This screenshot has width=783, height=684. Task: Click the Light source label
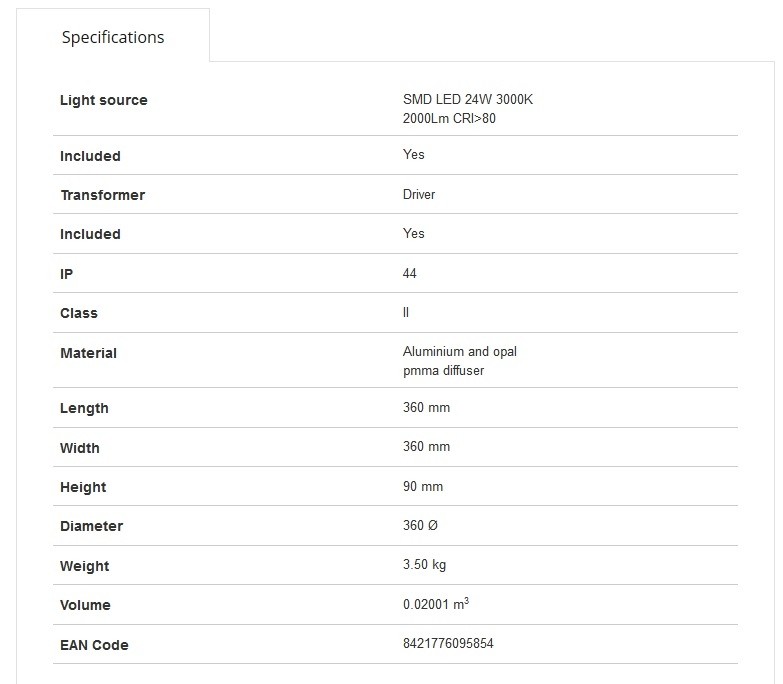[x=104, y=100]
